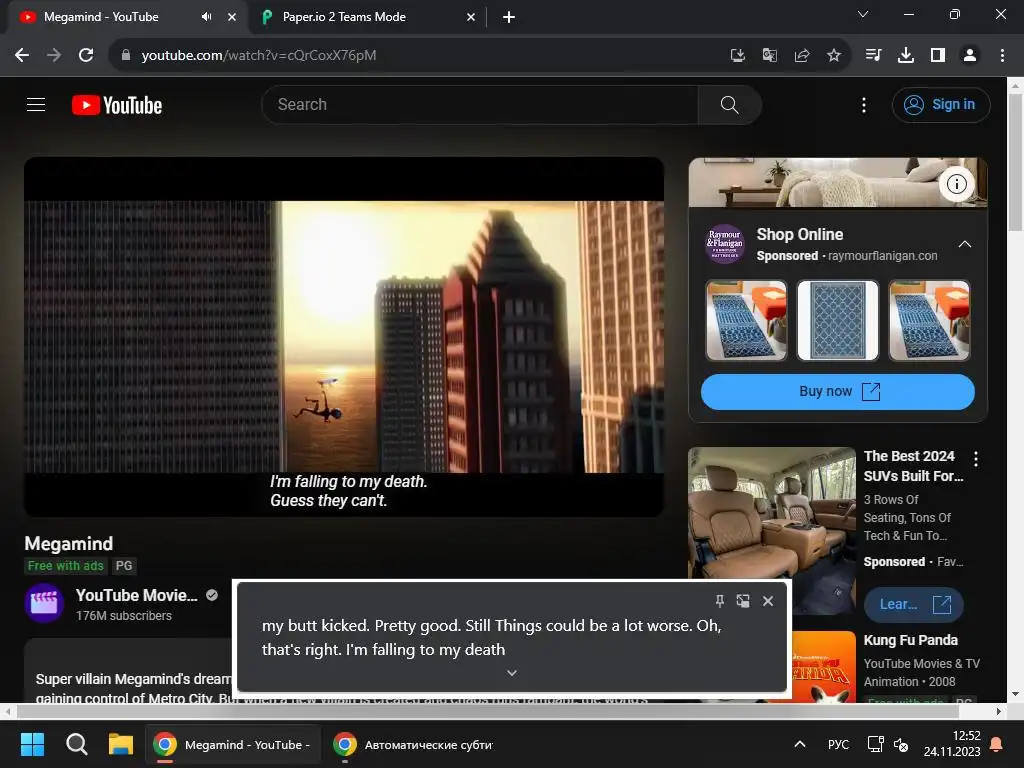Click the install app icon in address bar
This screenshot has width=1024, height=768.
click(x=737, y=56)
